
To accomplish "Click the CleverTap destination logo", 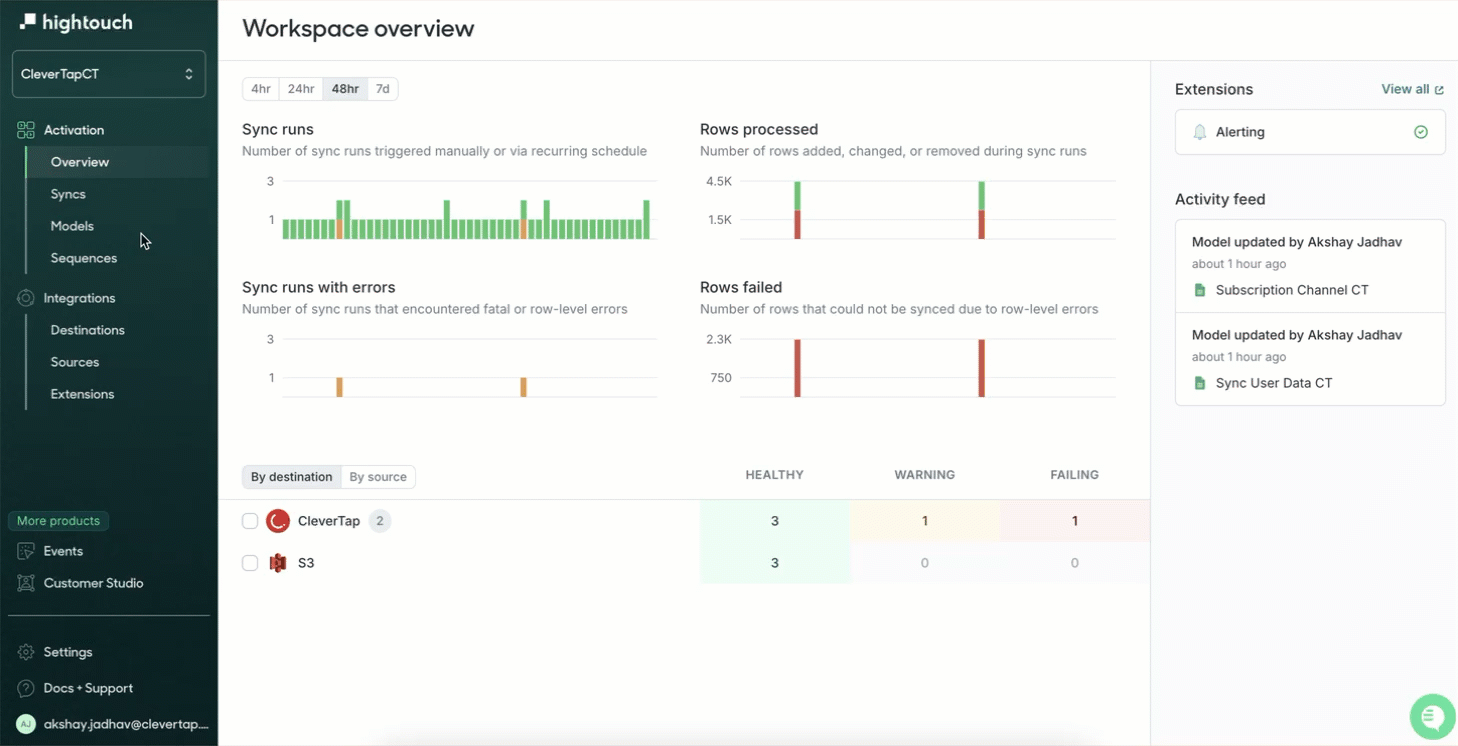I will click(278, 521).
